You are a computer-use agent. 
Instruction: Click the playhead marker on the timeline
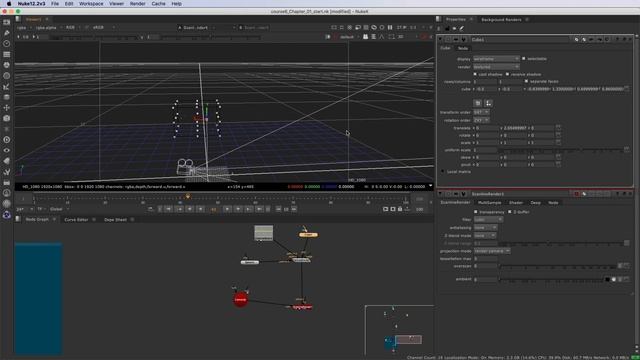188,196
